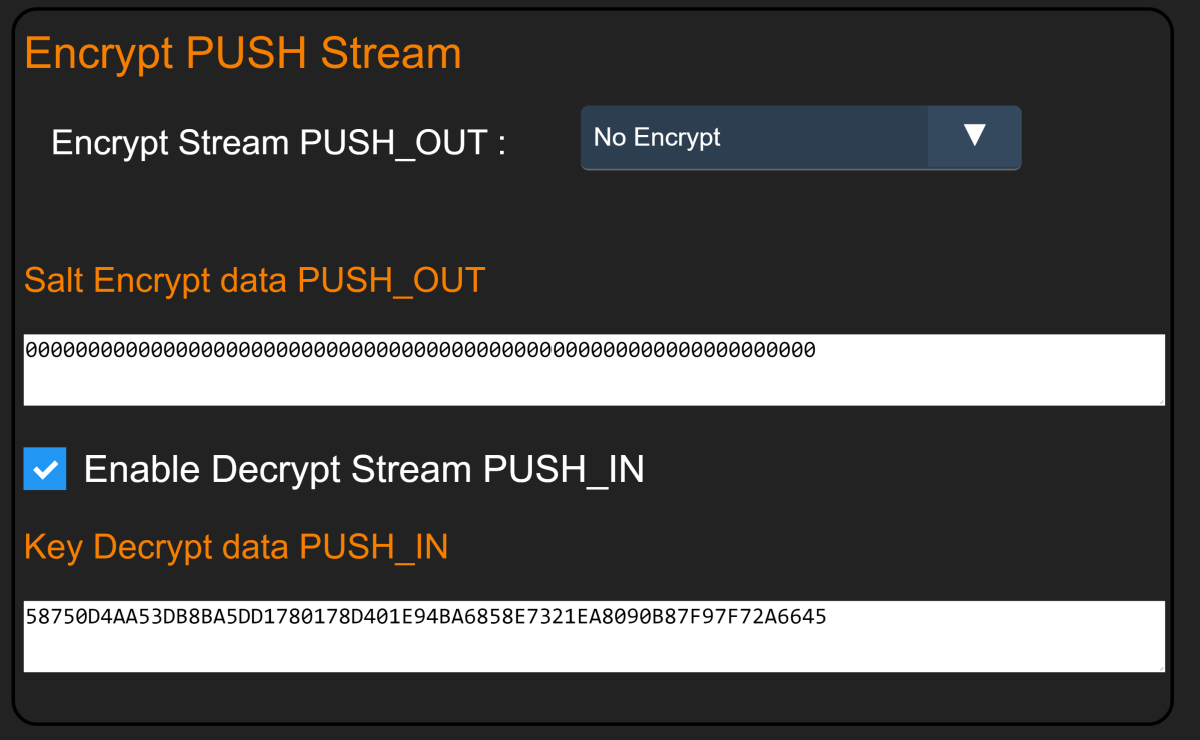Click the 'No Encrypt' selected option text
This screenshot has width=1200, height=740.
coord(657,137)
